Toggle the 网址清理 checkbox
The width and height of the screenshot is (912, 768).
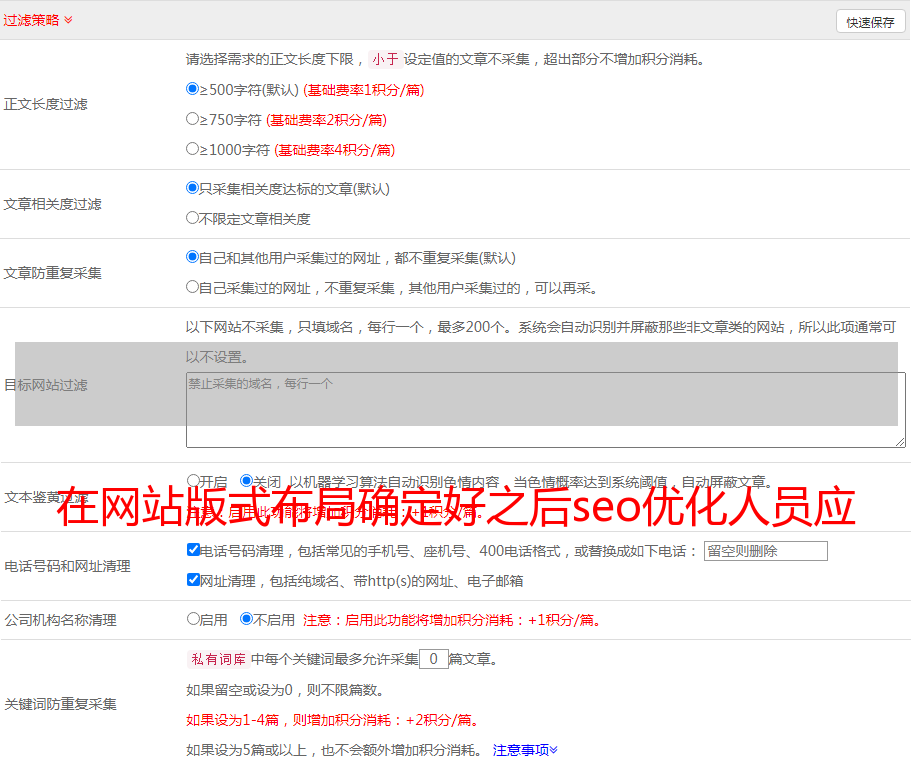pyautogui.click(x=193, y=580)
